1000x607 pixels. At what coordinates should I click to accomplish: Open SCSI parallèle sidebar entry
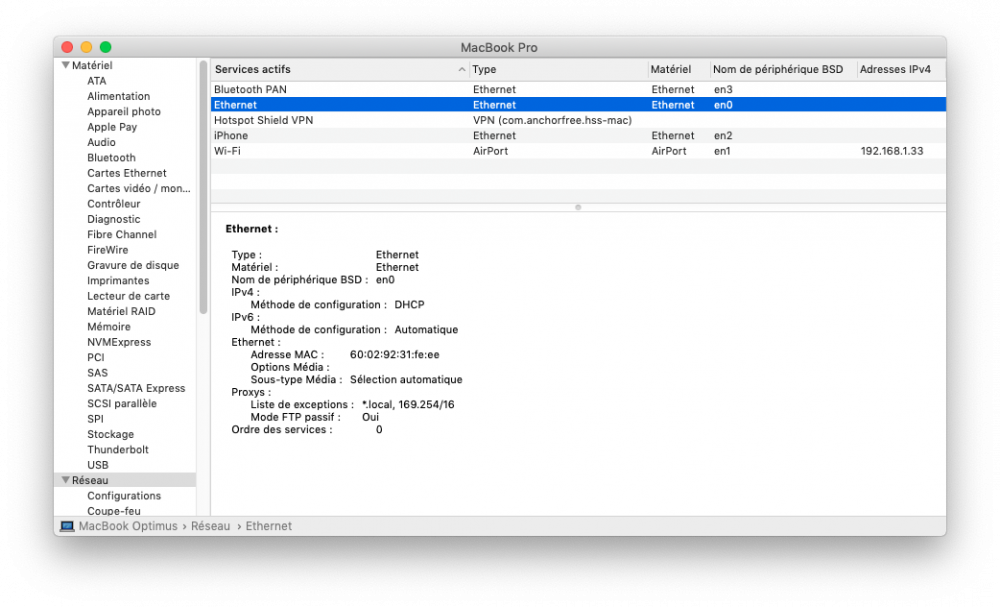pyautogui.click(x=122, y=403)
